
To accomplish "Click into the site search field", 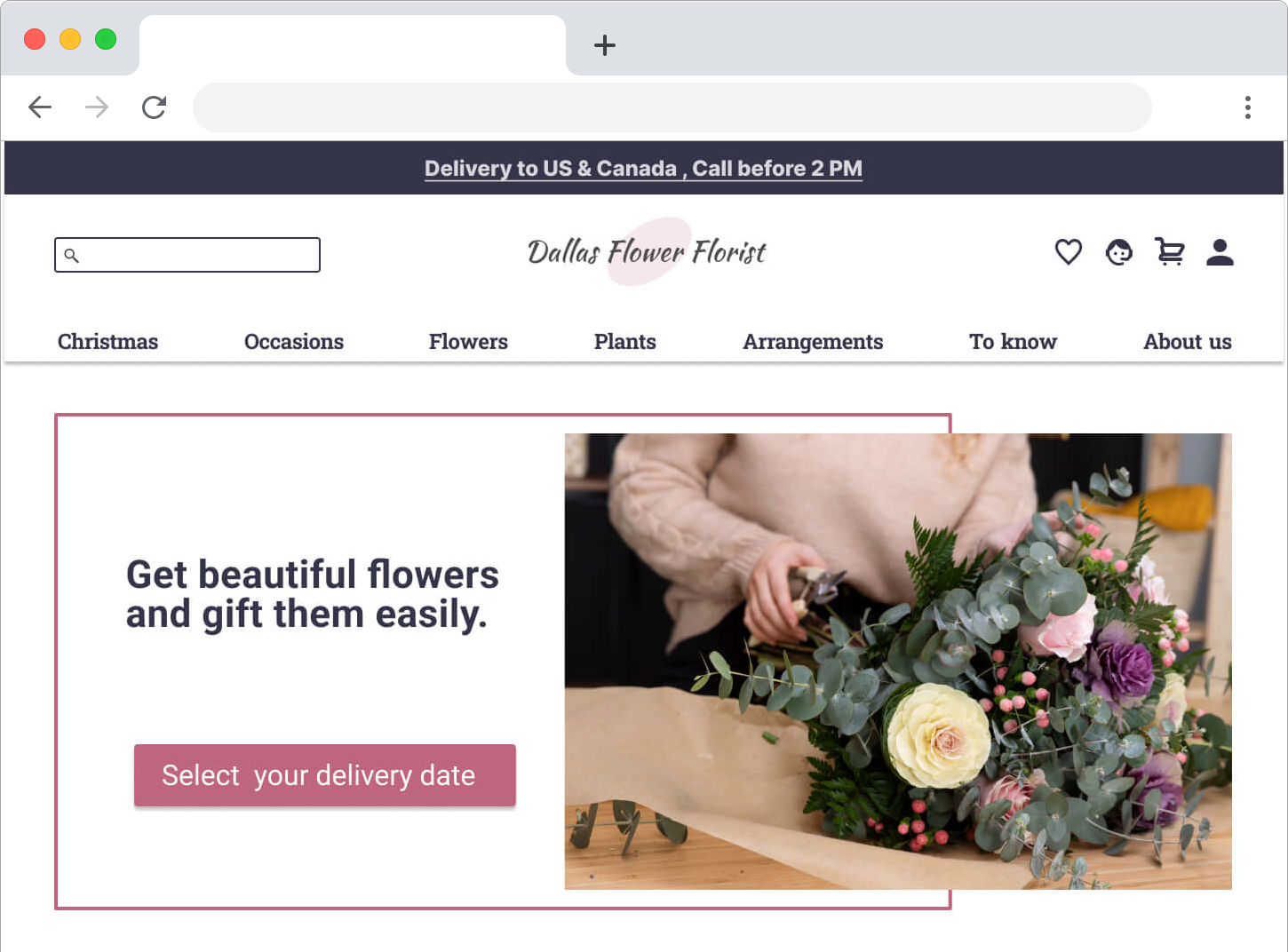I will click(x=187, y=255).
